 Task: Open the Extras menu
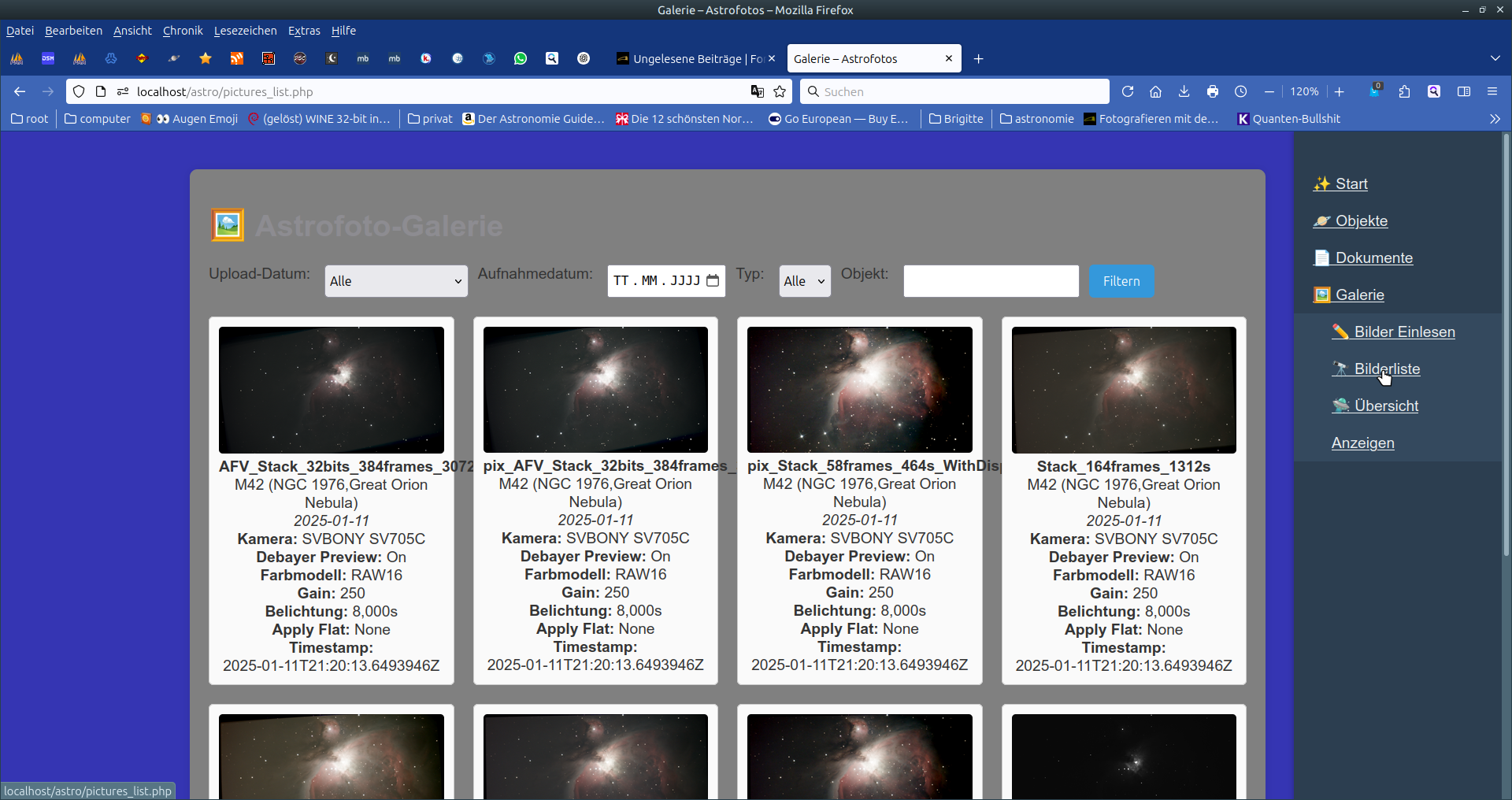pyautogui.click(x=304, y=31)
